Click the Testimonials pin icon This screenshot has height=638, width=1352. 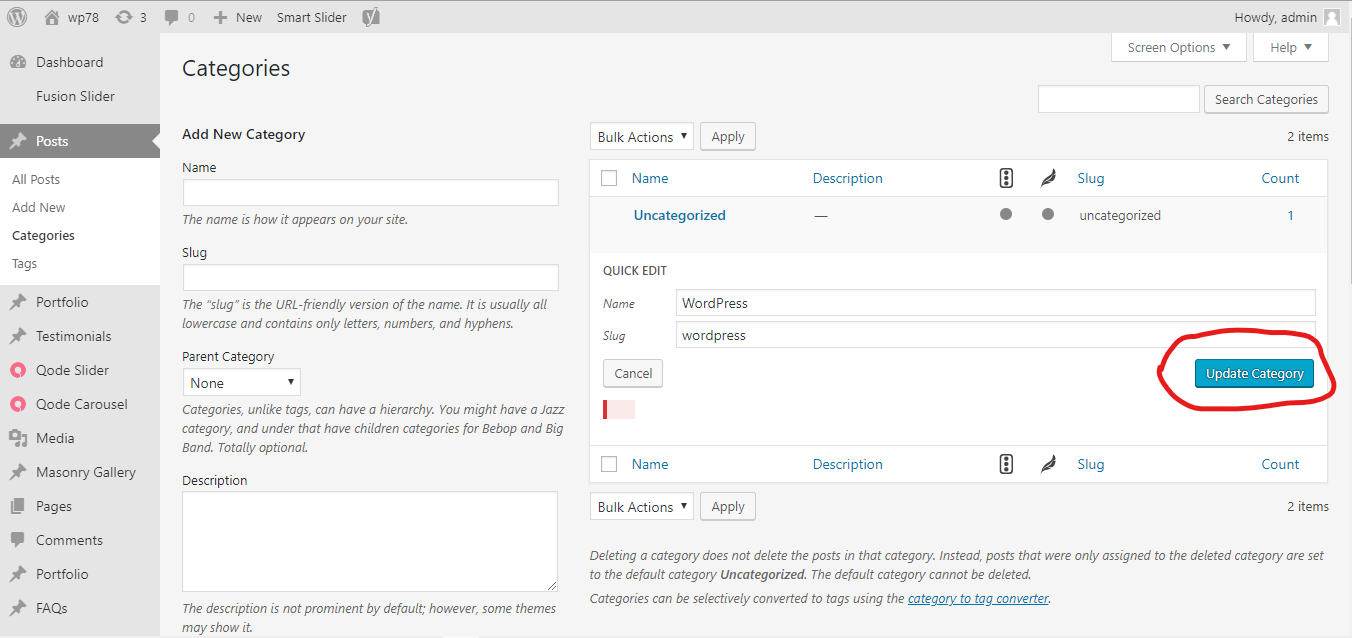[x=18, y=336]
